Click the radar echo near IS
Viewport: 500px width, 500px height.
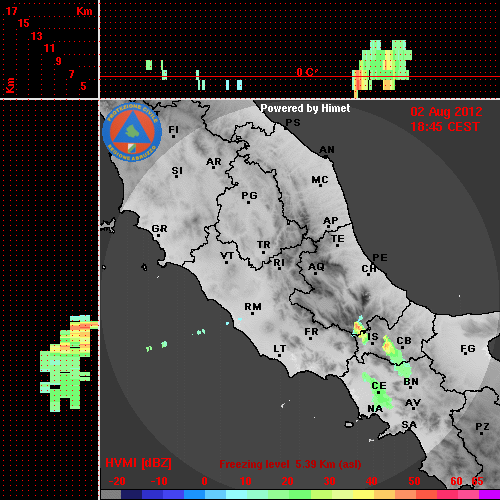coord(360,330)
